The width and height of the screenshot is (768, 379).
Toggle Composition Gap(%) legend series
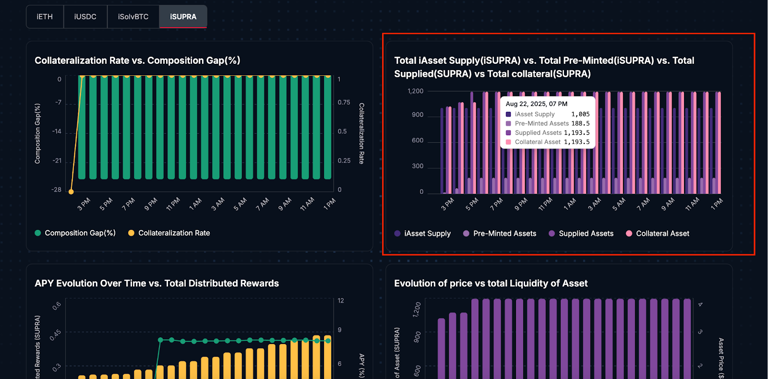[75, 233]
